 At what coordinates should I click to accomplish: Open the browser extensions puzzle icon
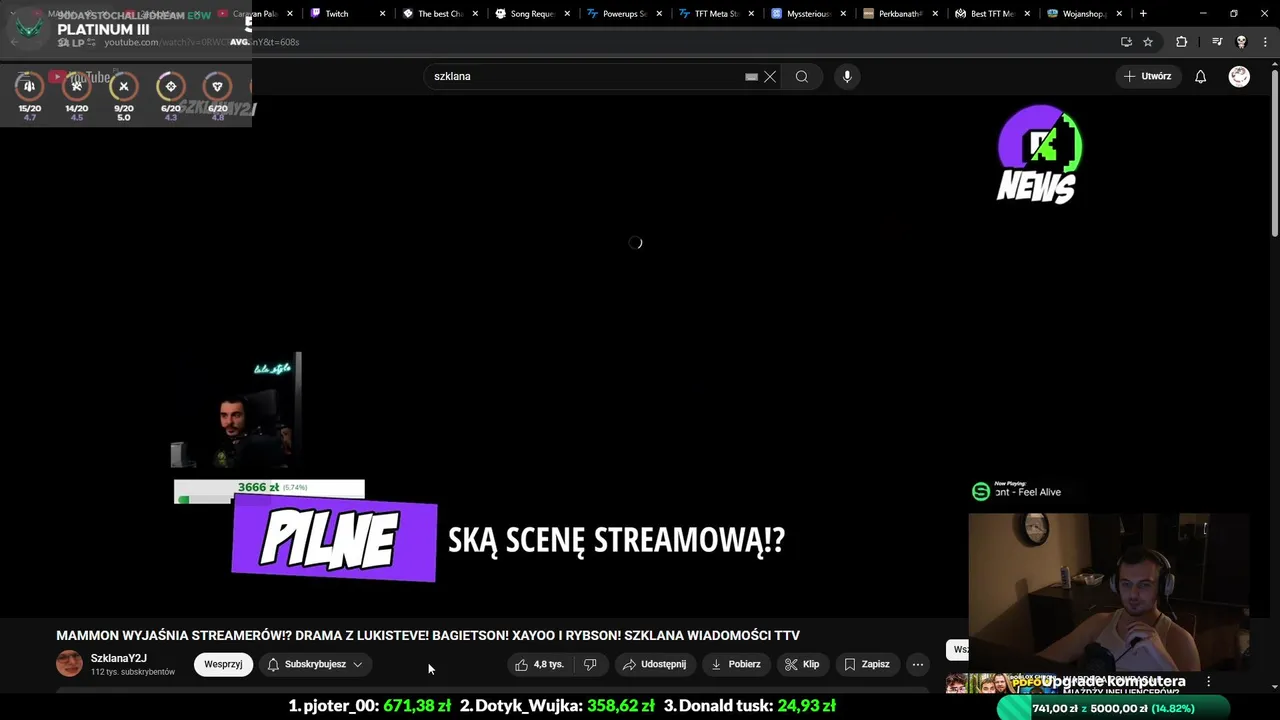pyautogui.click(x=1182, y=42)
